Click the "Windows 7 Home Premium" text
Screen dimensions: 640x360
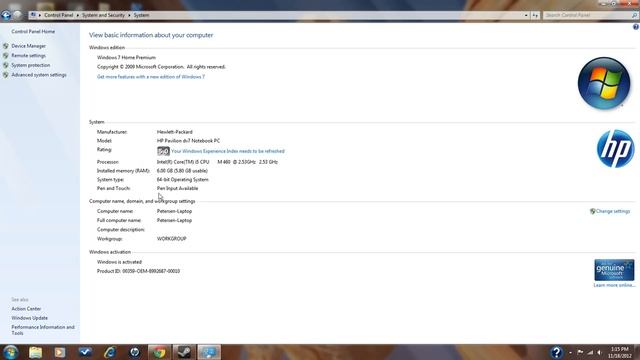coord(126,58)
